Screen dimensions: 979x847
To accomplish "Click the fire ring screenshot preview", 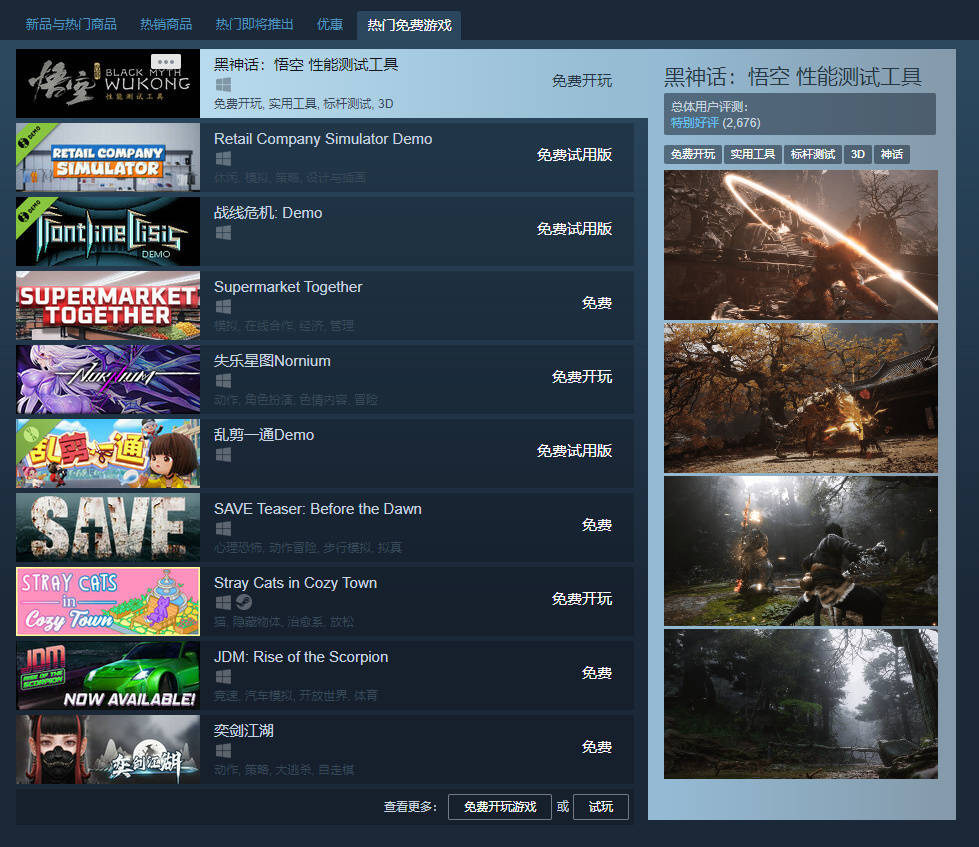I will click(x=800, y=244).
